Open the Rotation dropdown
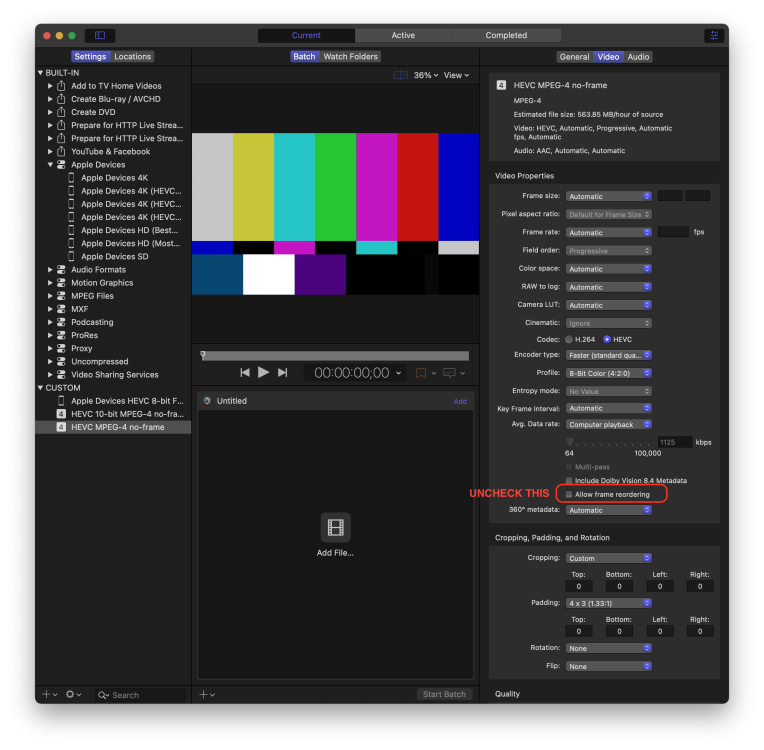764x750 pixels. click(609, 648)
